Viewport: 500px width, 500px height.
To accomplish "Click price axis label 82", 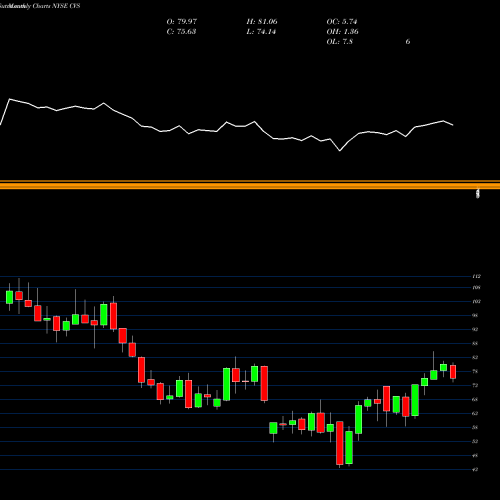I will [x=476, y=357].
